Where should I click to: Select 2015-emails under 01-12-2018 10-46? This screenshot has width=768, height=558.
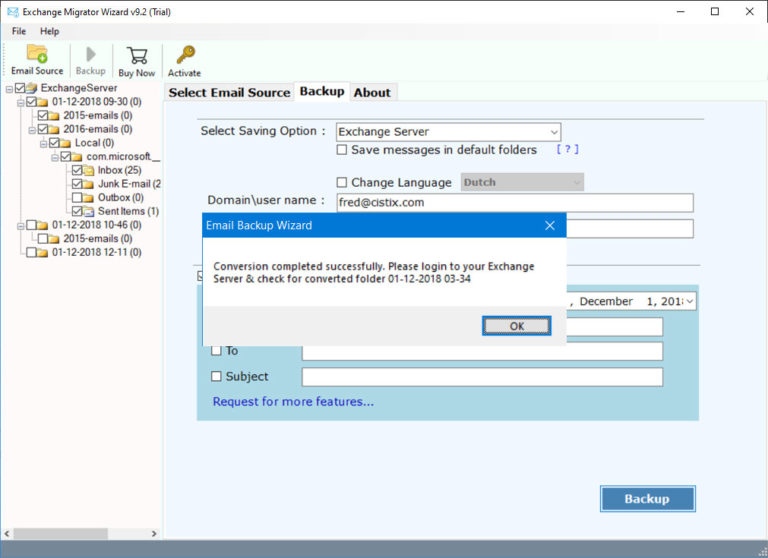pos(97,239)
